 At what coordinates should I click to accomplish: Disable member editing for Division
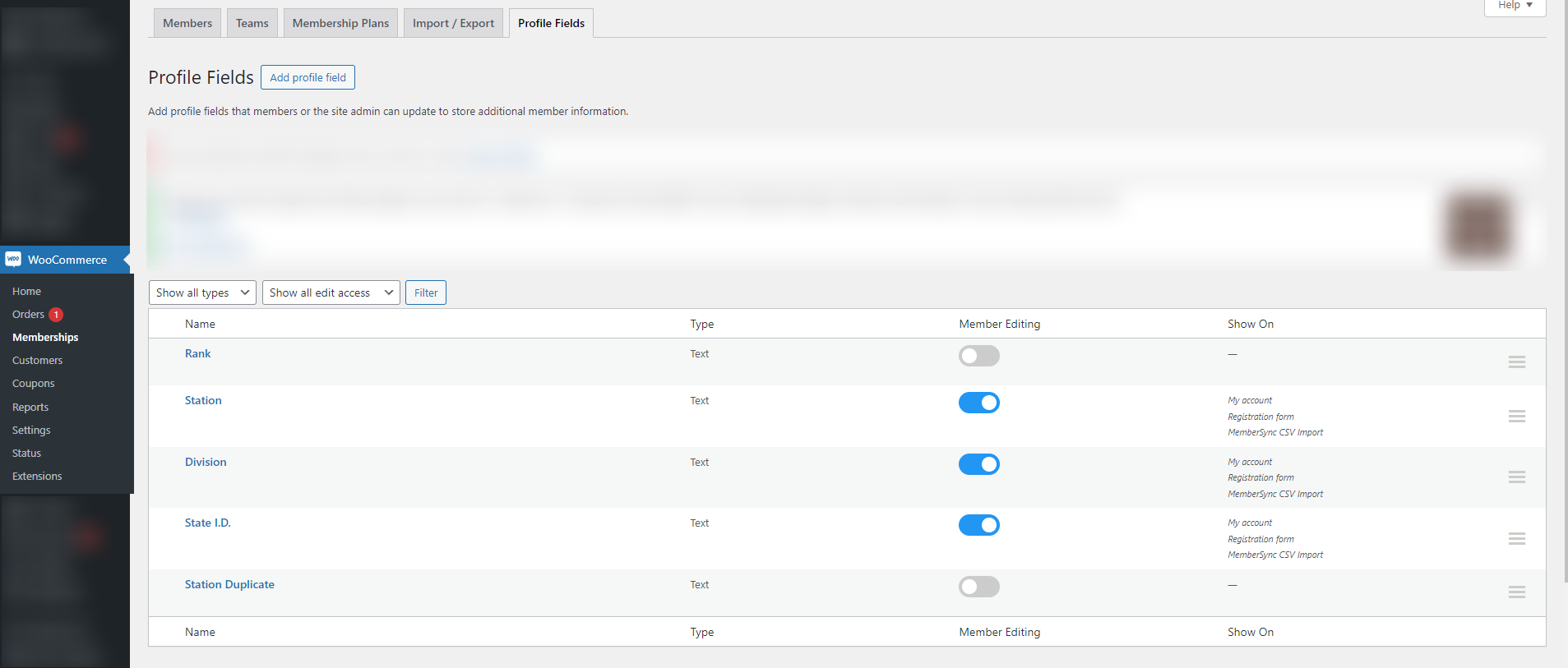[978, 464]
